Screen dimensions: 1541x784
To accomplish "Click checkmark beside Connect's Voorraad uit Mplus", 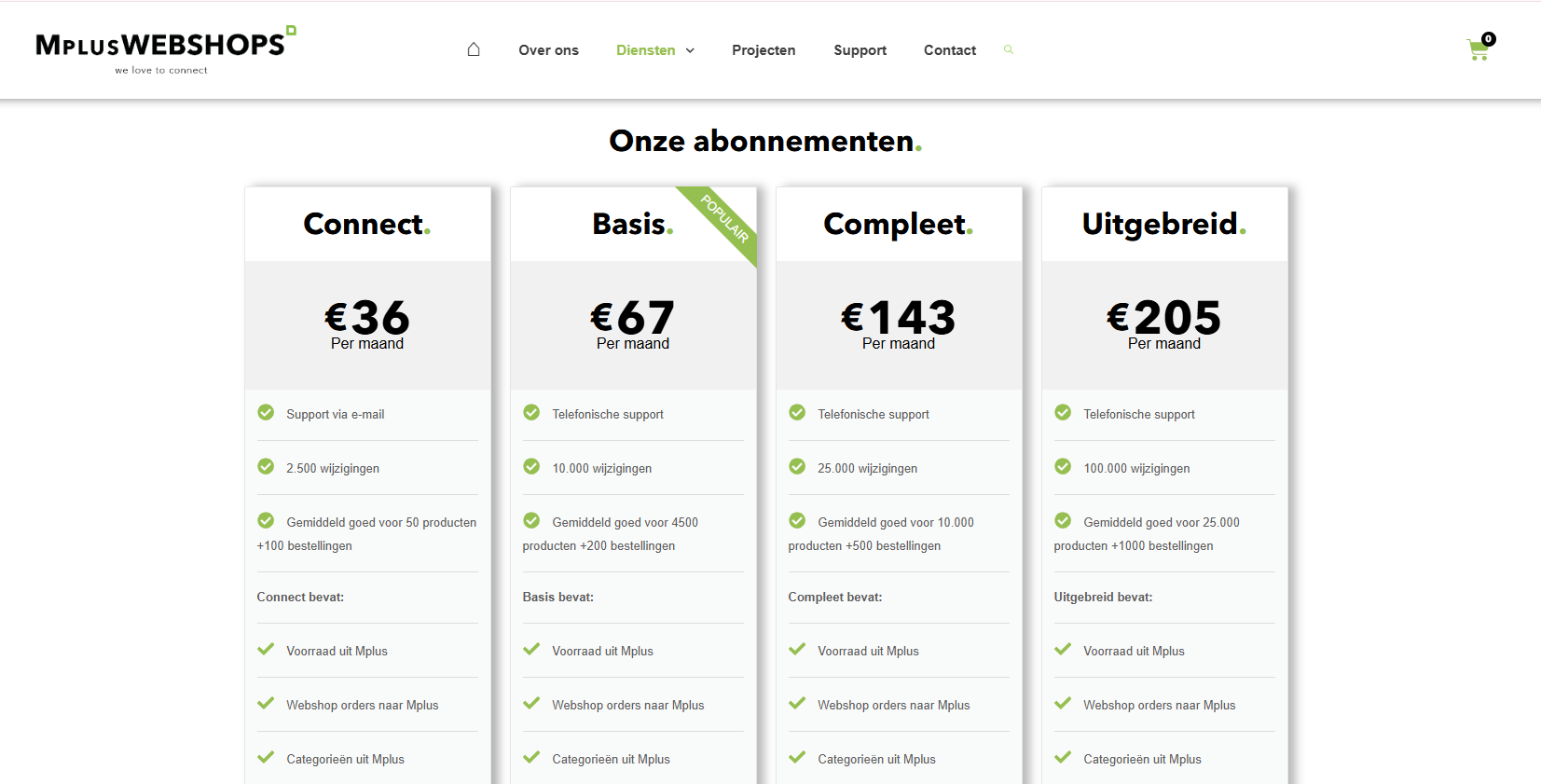I will (x=266, y=650).
